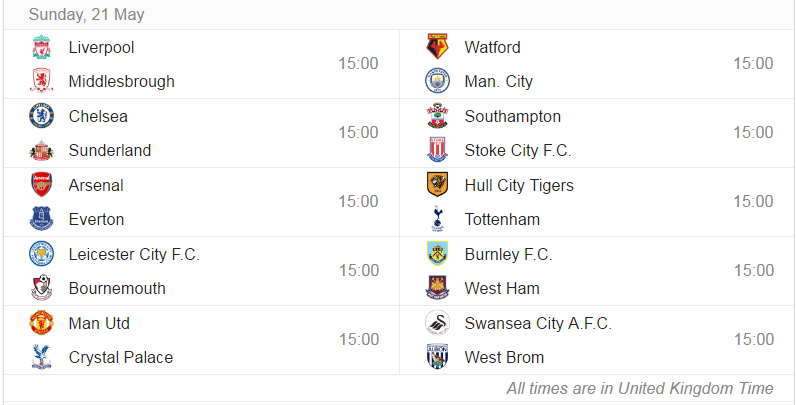Click the Liverpool club crest
This screenshot has width=796, height=405.
pyautogui.click(x=41, y=47)
